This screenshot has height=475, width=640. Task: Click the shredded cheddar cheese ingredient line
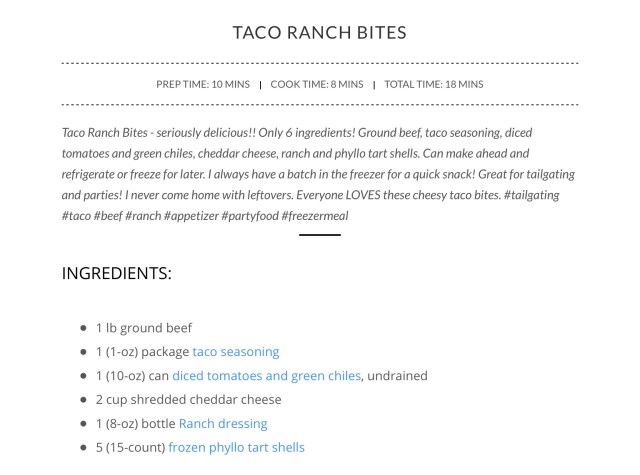pos(188,400)
